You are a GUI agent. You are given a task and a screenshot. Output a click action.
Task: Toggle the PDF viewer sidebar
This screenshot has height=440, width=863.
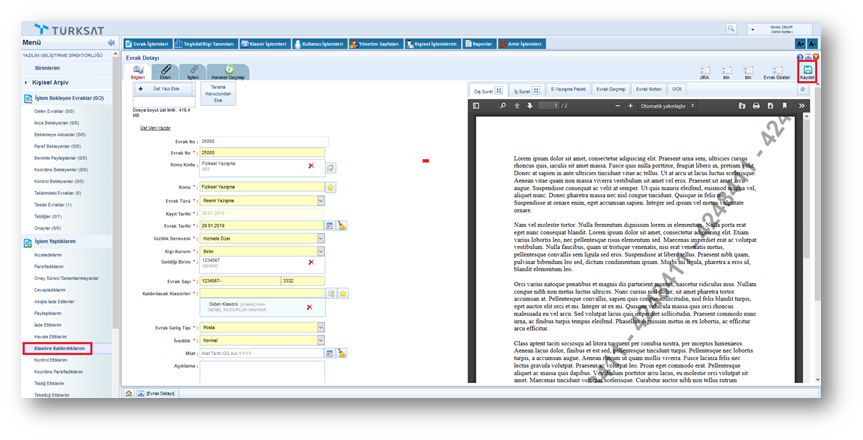tap(477, 105)
